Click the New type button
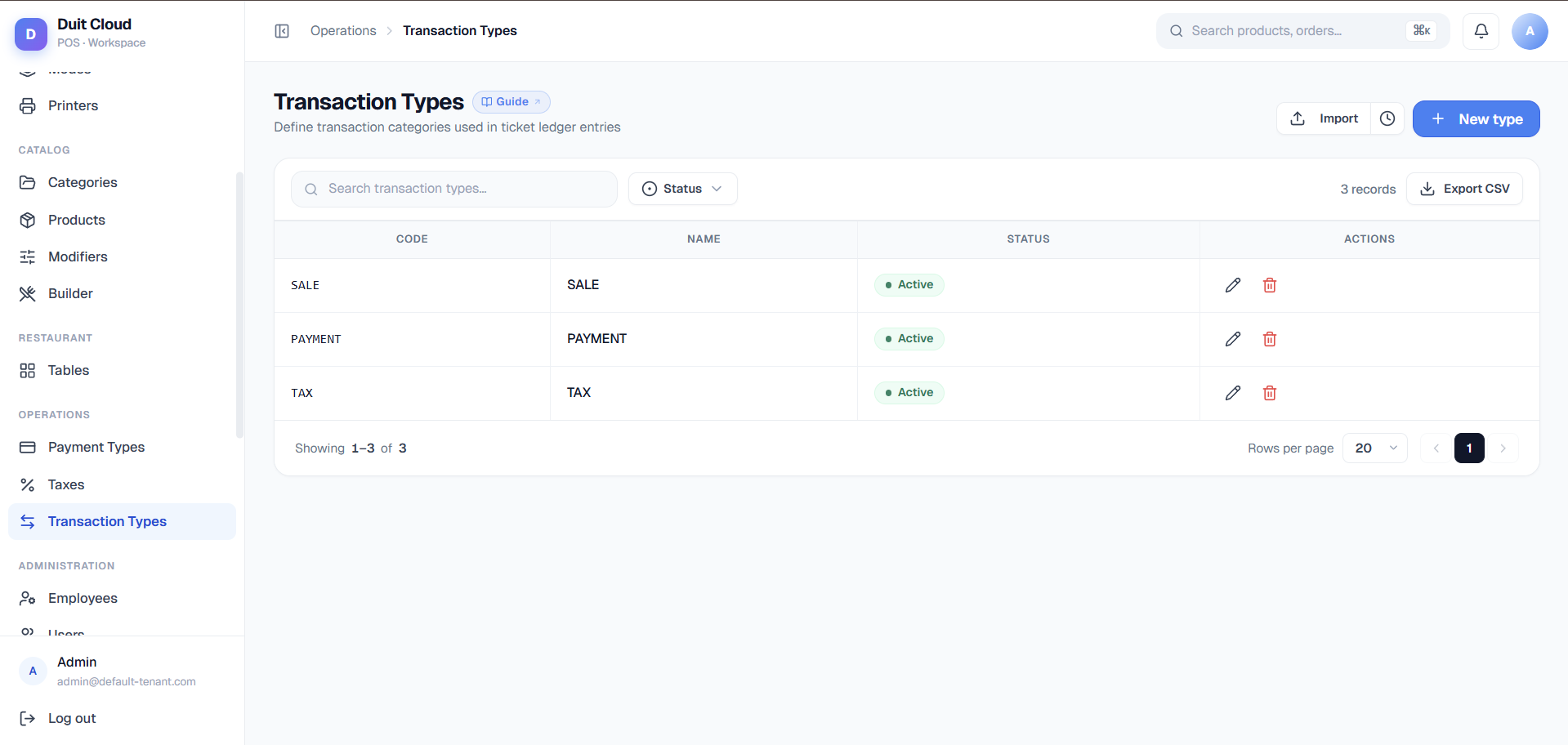Image resolution: width=1568 pixels, height=745 pixels. coord(1476,118)
